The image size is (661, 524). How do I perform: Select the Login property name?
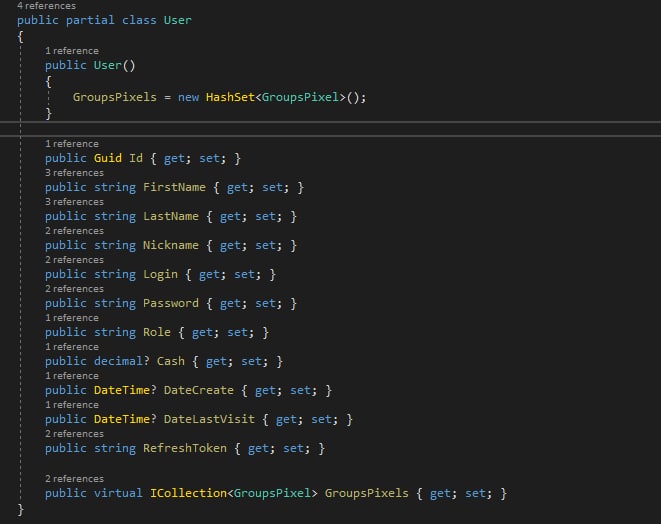coord(160,274)
